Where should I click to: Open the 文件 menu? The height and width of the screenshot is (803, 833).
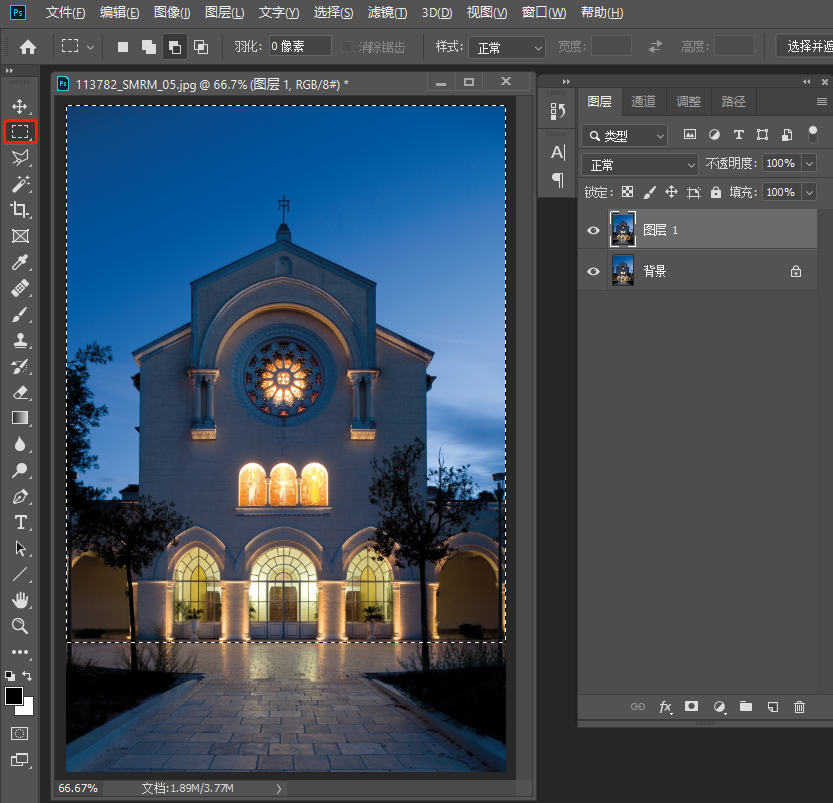pos(65,12)
